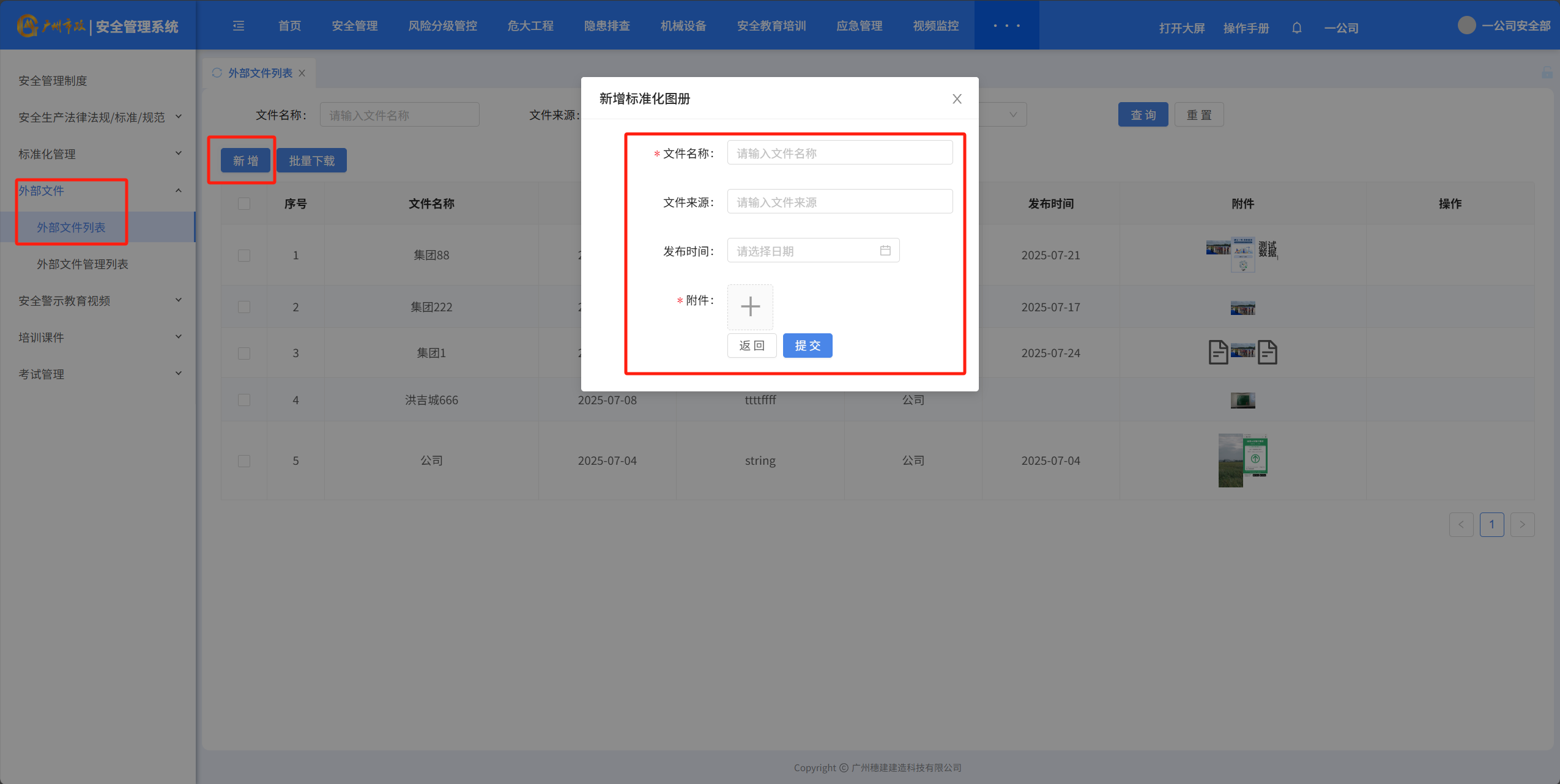Viewport: 1560px width, 784px height.
Task: Click the 提交 submit button
Action: [x=807, y=346]
